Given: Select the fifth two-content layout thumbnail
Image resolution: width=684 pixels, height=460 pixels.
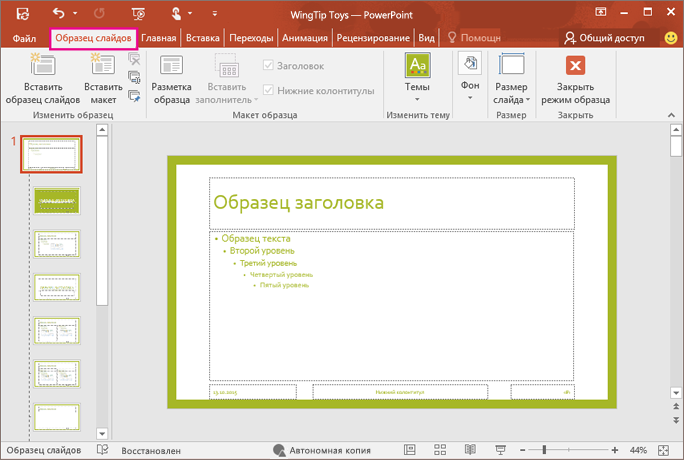Looking at the screenshot, I should click(57, 331).
